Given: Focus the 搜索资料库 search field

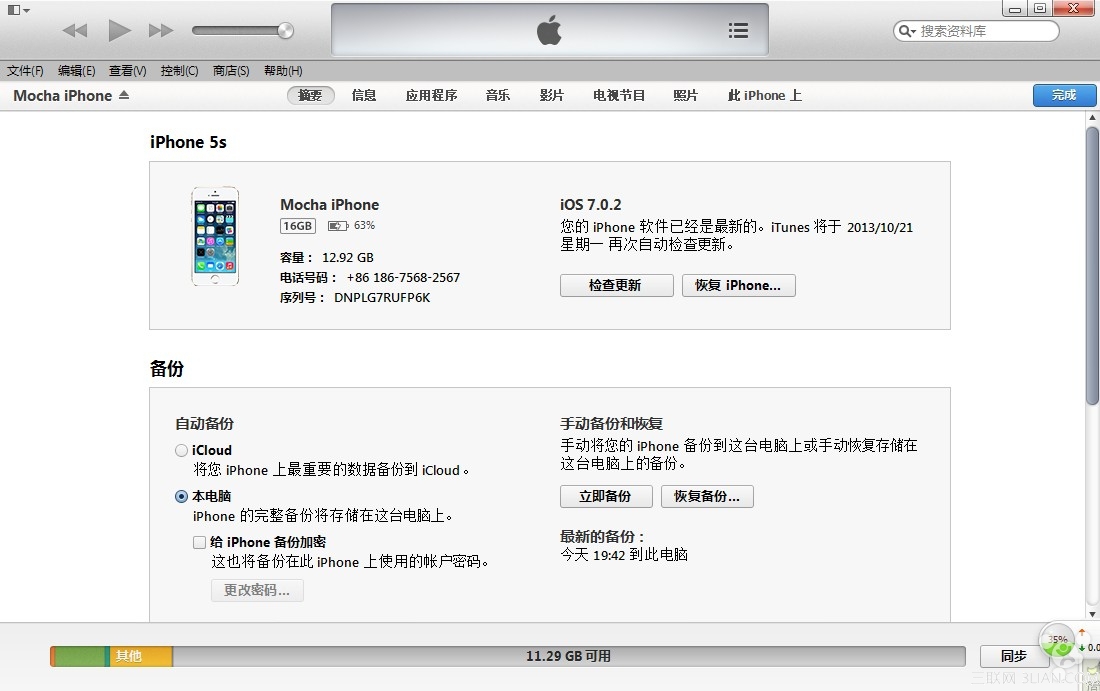Looking at the screenshot, I should pyautogui.click(x=976, y=31).
